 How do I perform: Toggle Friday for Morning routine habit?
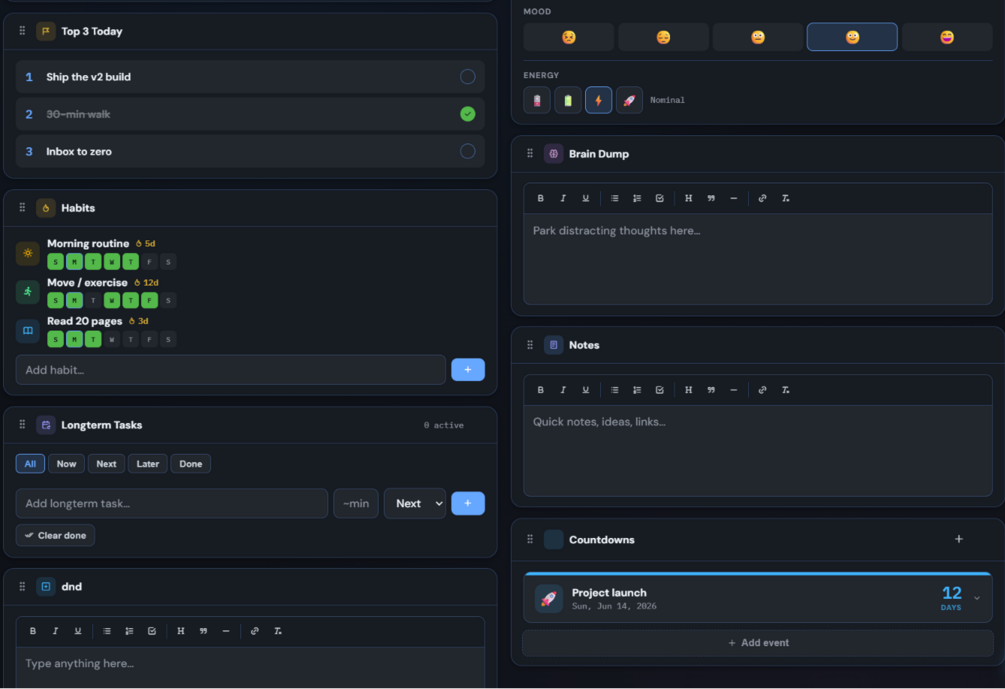pos(149,261)
